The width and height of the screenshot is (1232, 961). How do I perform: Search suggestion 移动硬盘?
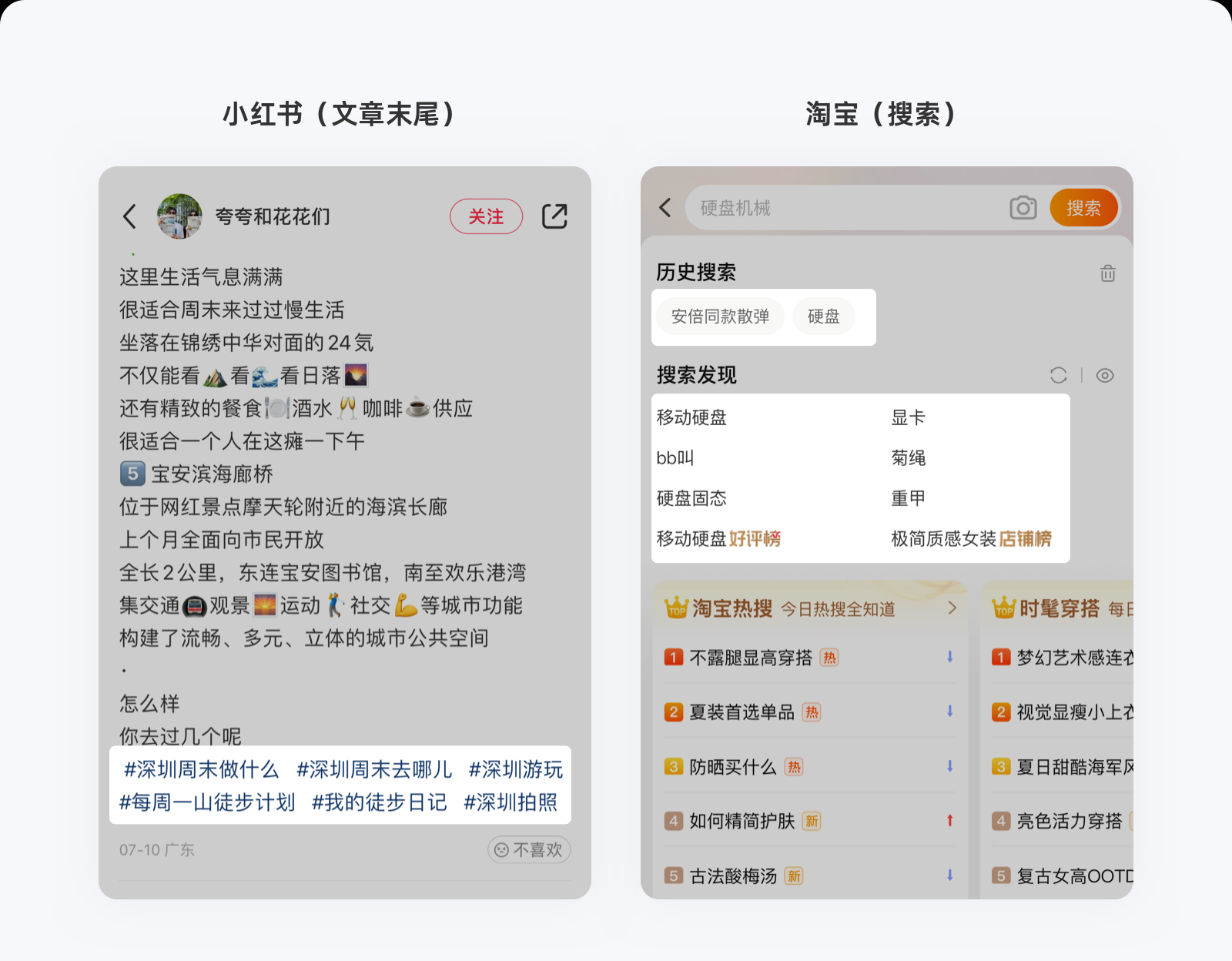pyautogui.click(x=691, y=417)
